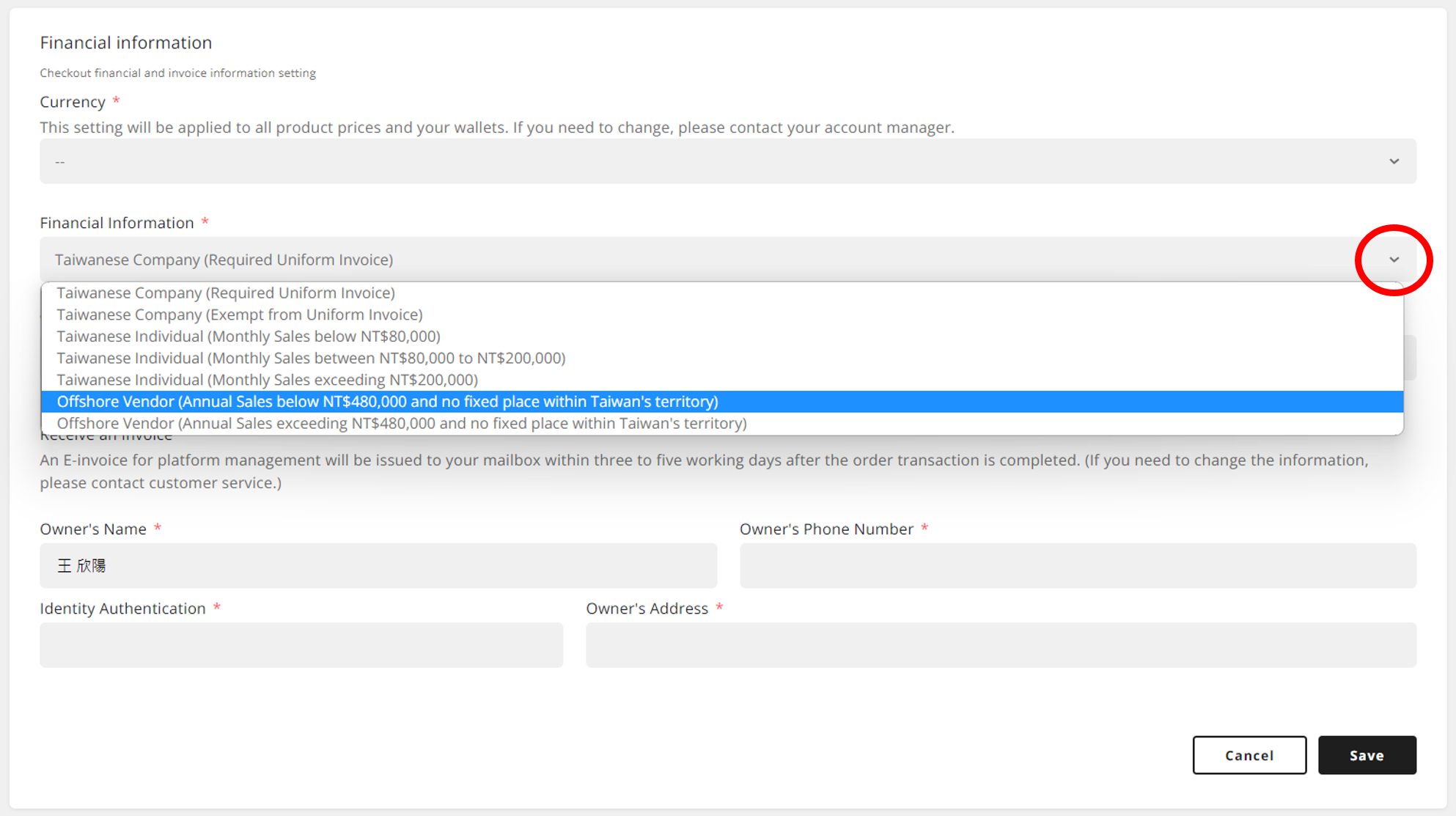
Task: Click the Financial information section heading
Action: pyautogui.click(x=126, y=43)
